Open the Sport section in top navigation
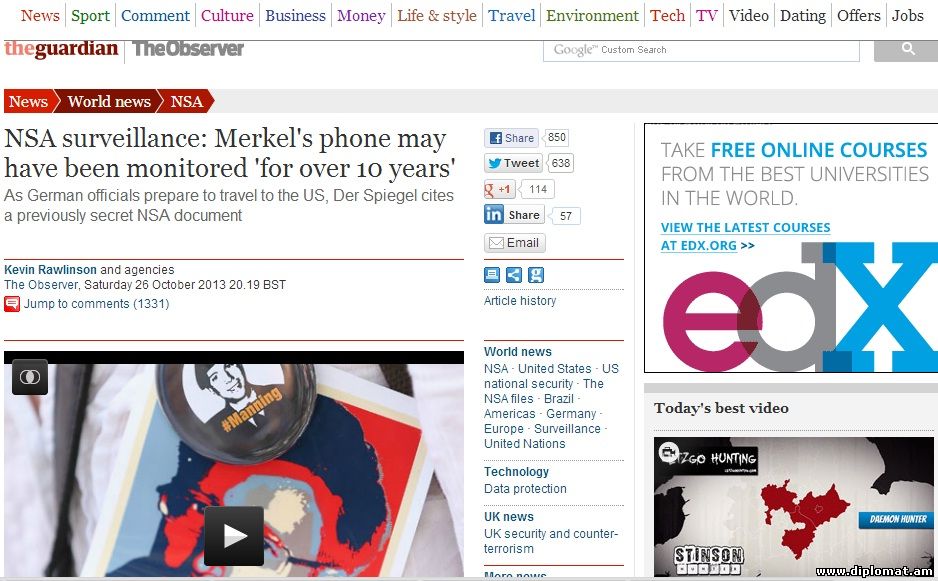Viewport: 938px width, 581px height. (90, 16)
